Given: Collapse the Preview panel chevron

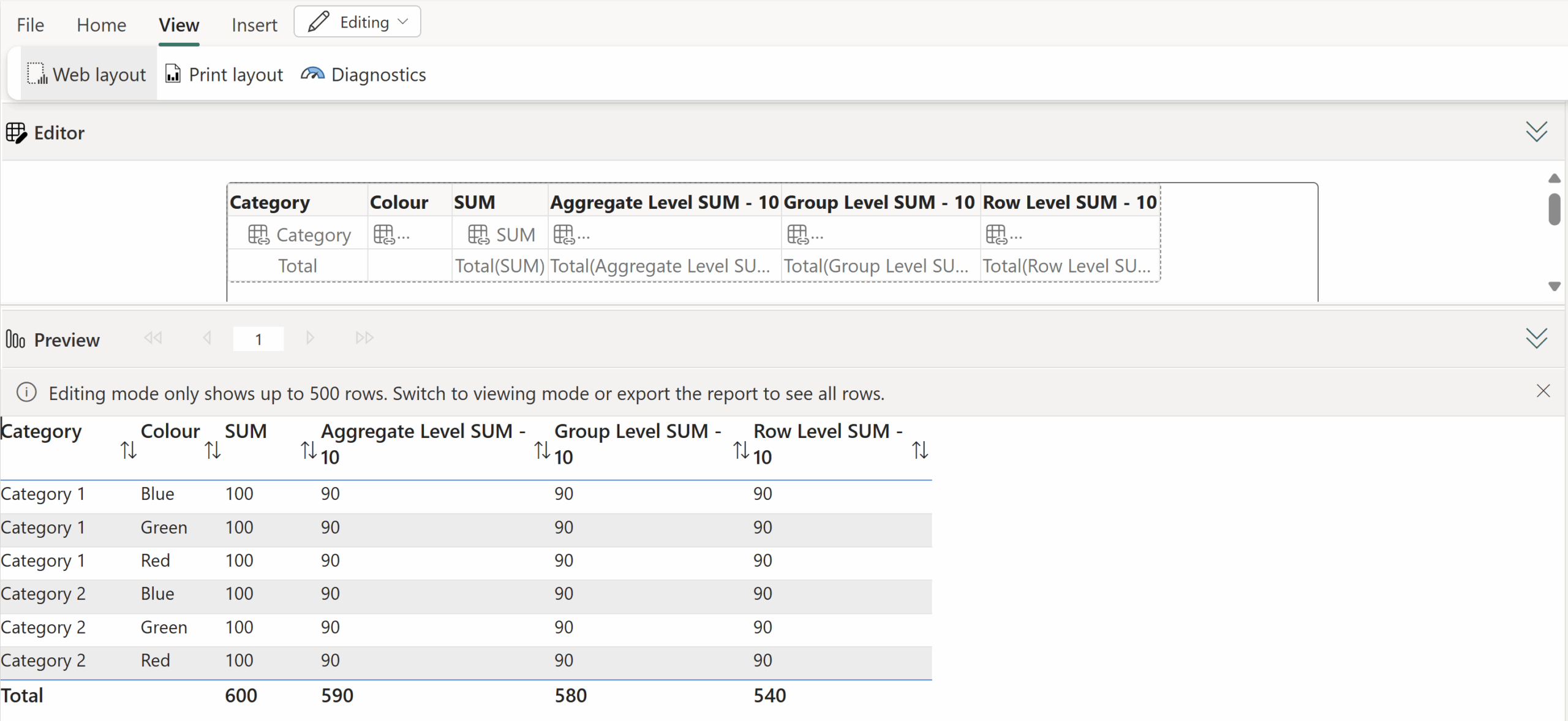Looking at the screenshot, I should (1537, 338).
